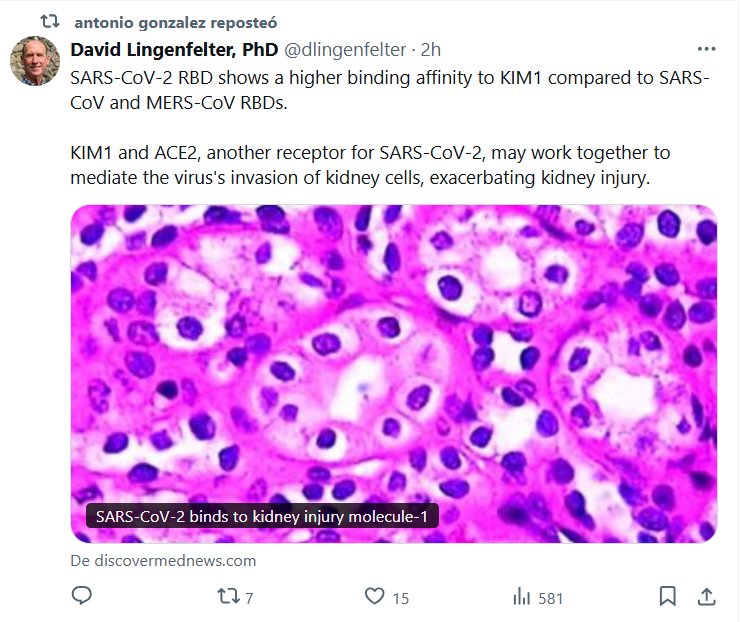Click the reply speech bubble icon
Image resolution: width=740 pixels, height=622 pixels.
(83, 597)
